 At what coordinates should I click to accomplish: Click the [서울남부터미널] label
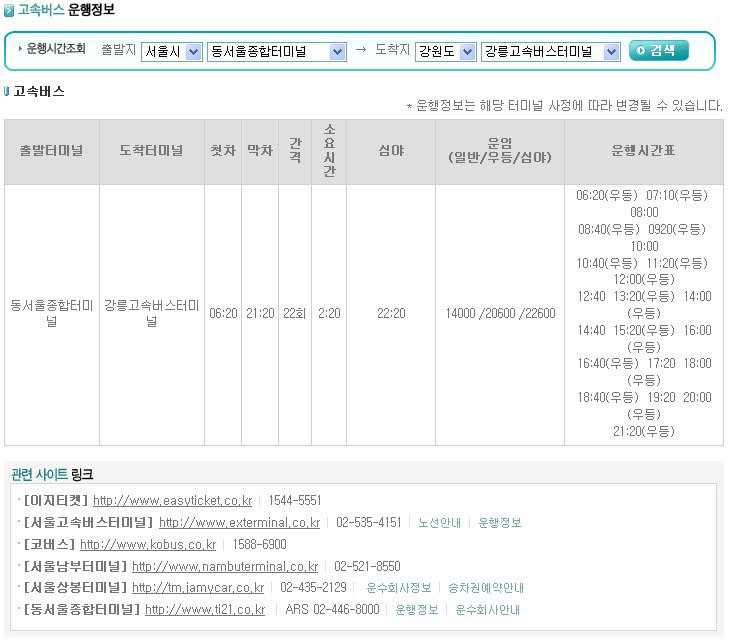click(75, 566)
